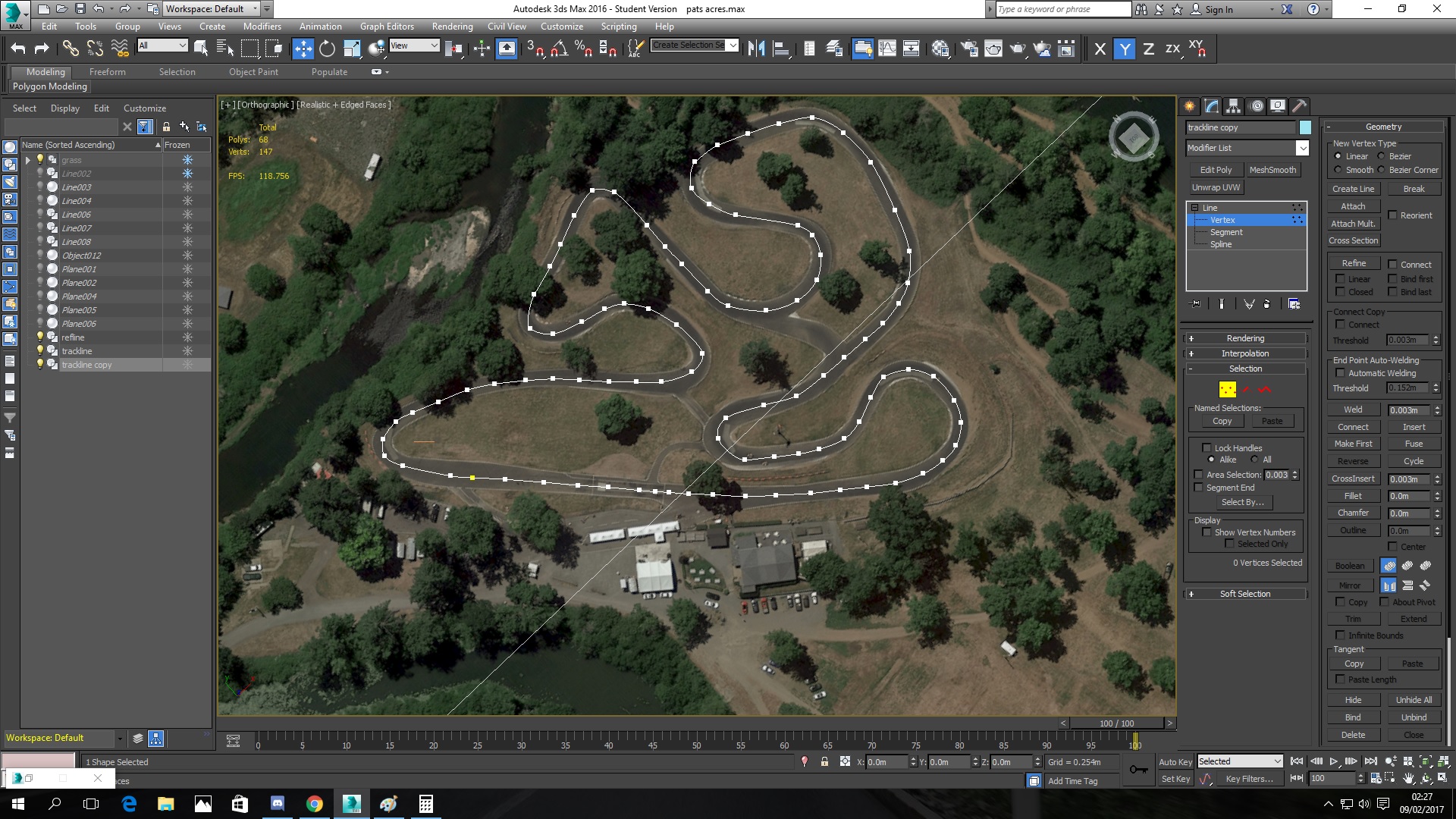Select Segment sub-object in modifier stack
Screen dimensions: 1456x819
[x=1226, y=232]
